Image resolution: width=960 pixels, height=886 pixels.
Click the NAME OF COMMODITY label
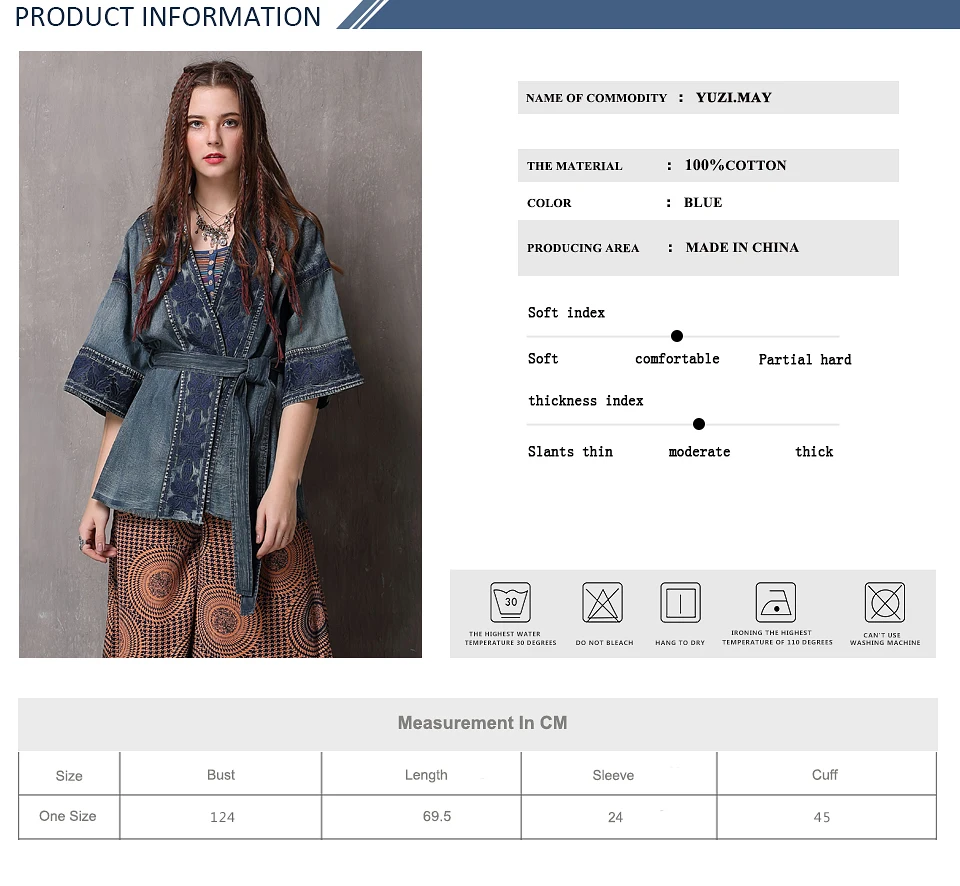(596, 98)
